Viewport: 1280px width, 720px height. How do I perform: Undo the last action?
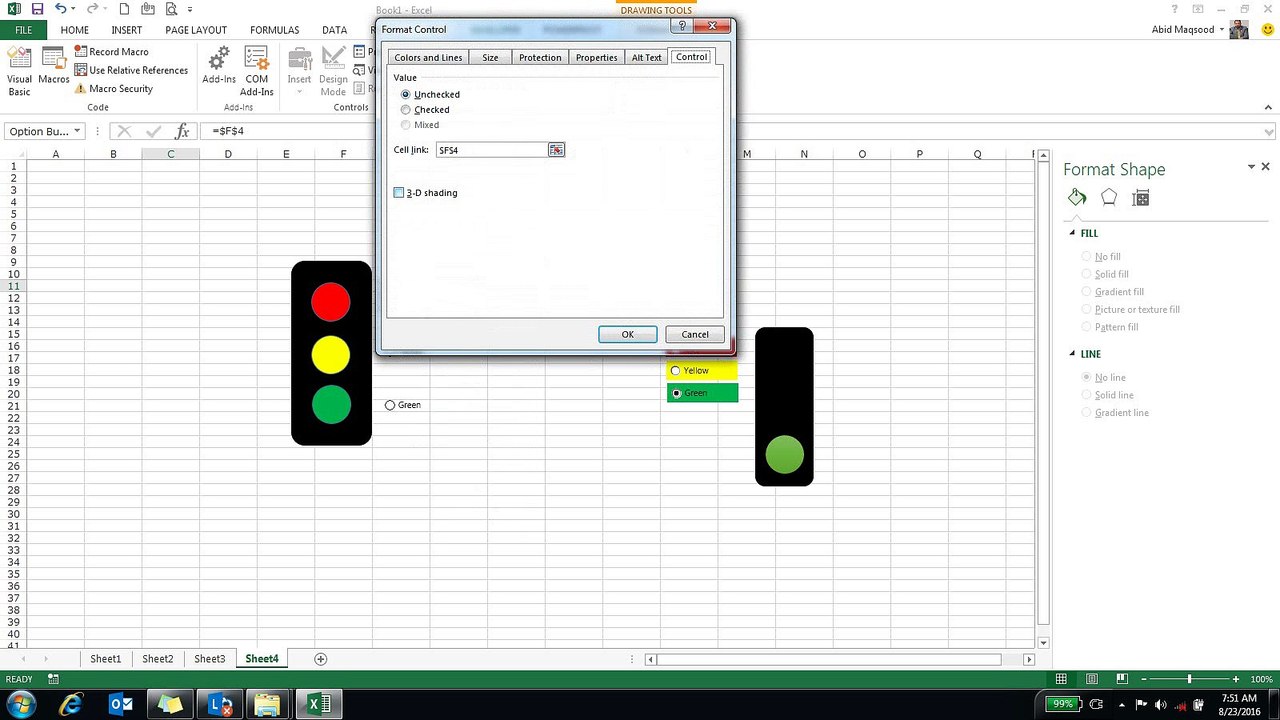[x=62, y=9]
